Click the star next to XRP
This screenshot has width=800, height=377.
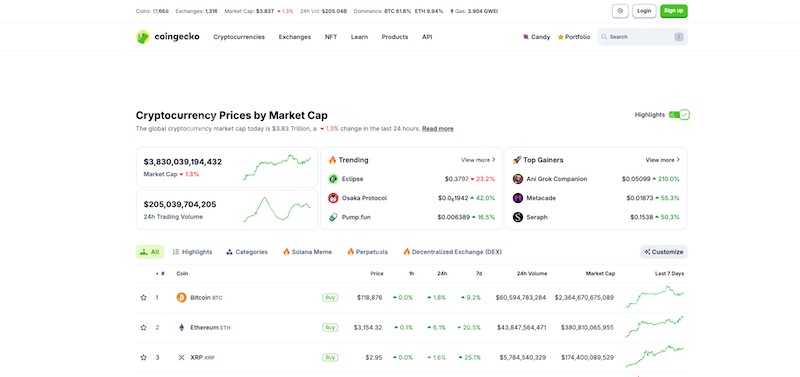pyautogui.click(x=143, y=358)
